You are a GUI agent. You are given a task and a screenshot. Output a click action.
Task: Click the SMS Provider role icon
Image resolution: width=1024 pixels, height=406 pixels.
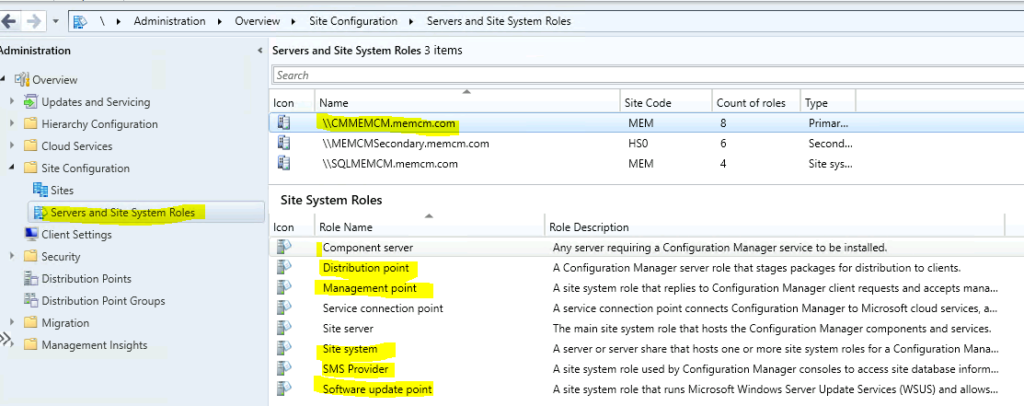(x=284, y=368)
